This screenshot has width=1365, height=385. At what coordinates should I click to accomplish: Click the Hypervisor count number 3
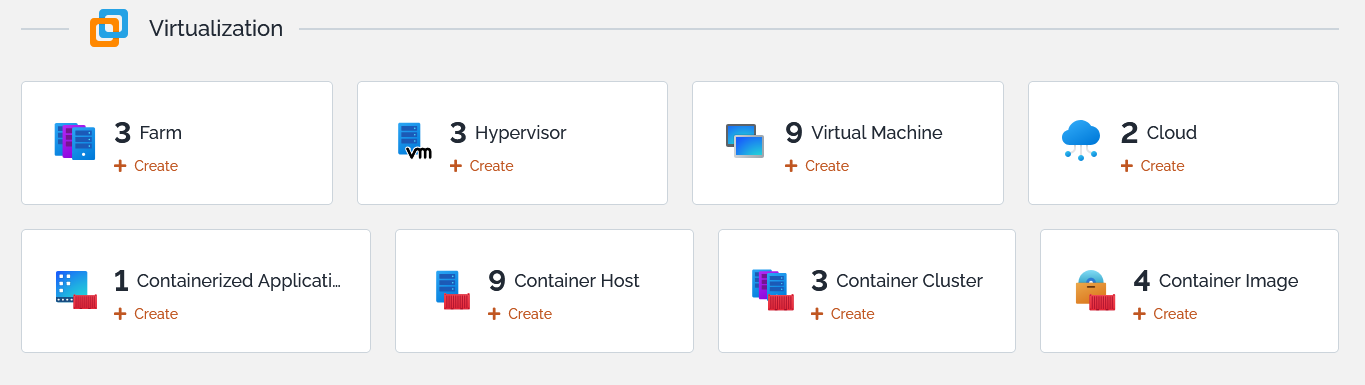tap(458, 133)
